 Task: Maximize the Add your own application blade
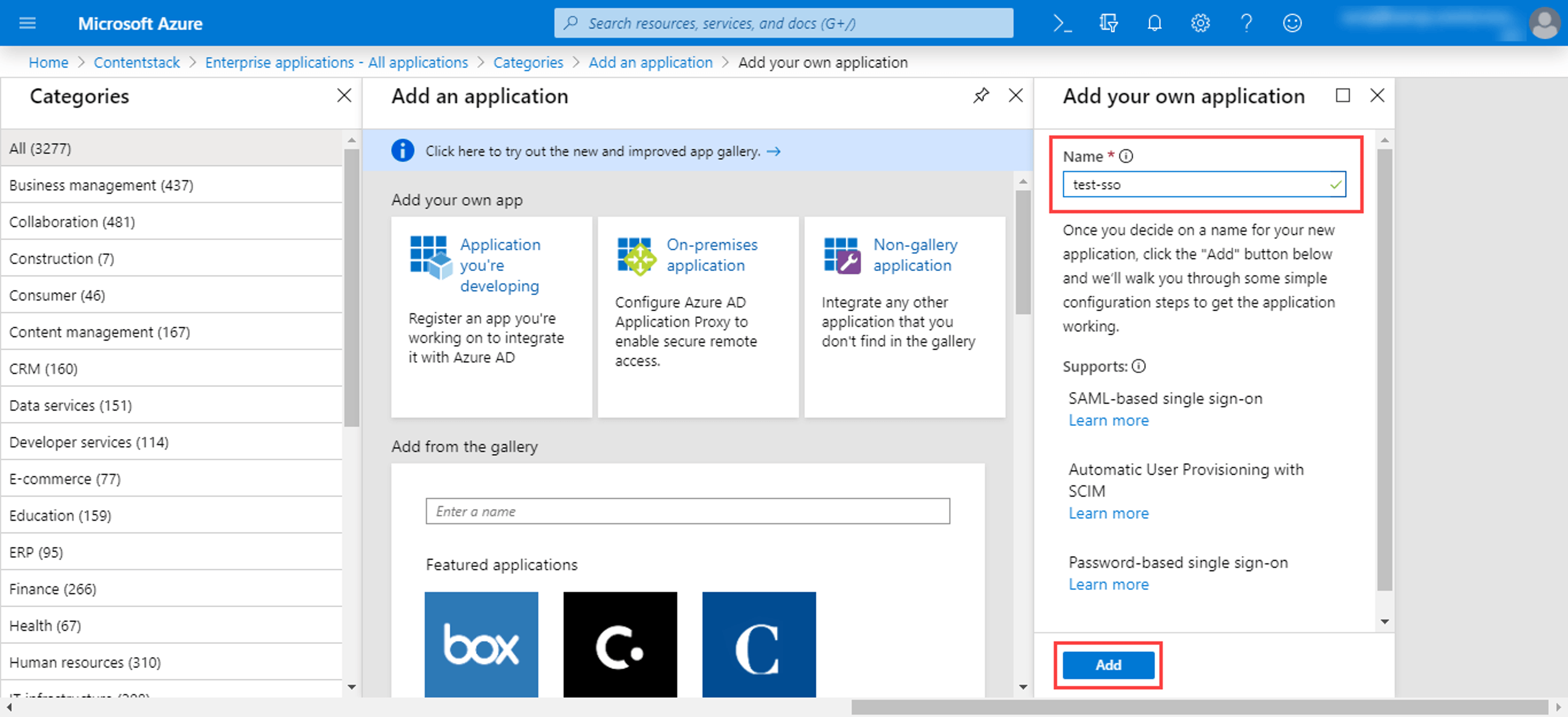(x=1342, y=96)
